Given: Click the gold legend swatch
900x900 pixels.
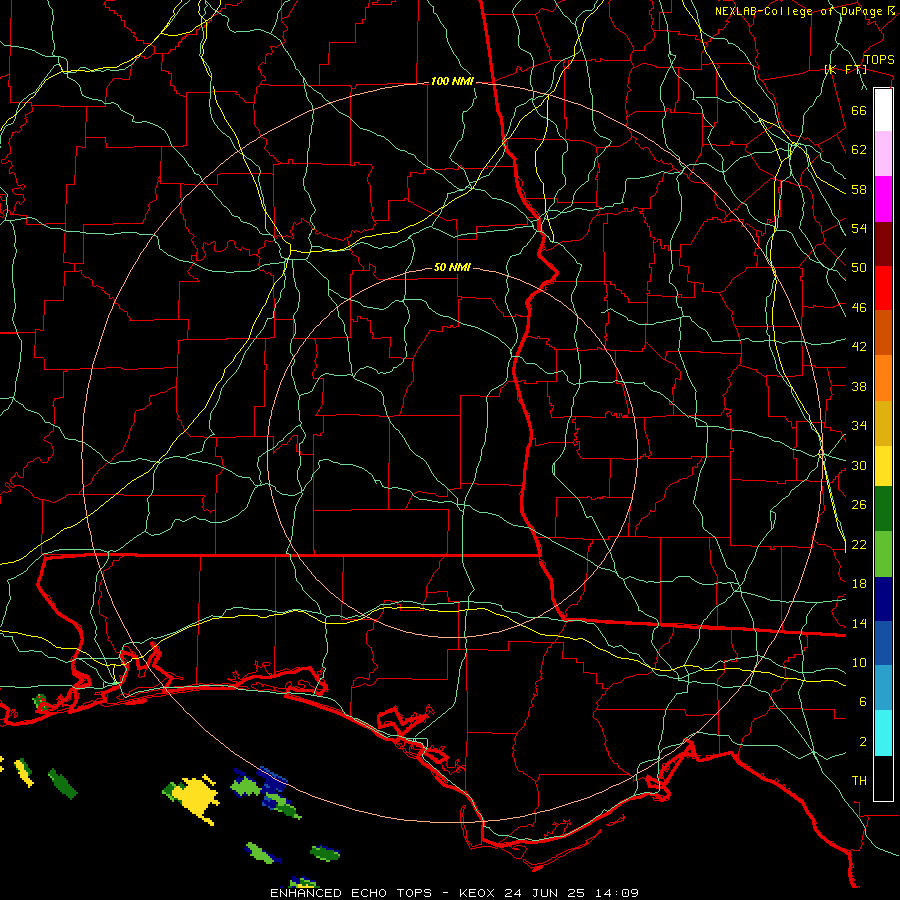Looking at the screenshot, I should click(883, 423).
